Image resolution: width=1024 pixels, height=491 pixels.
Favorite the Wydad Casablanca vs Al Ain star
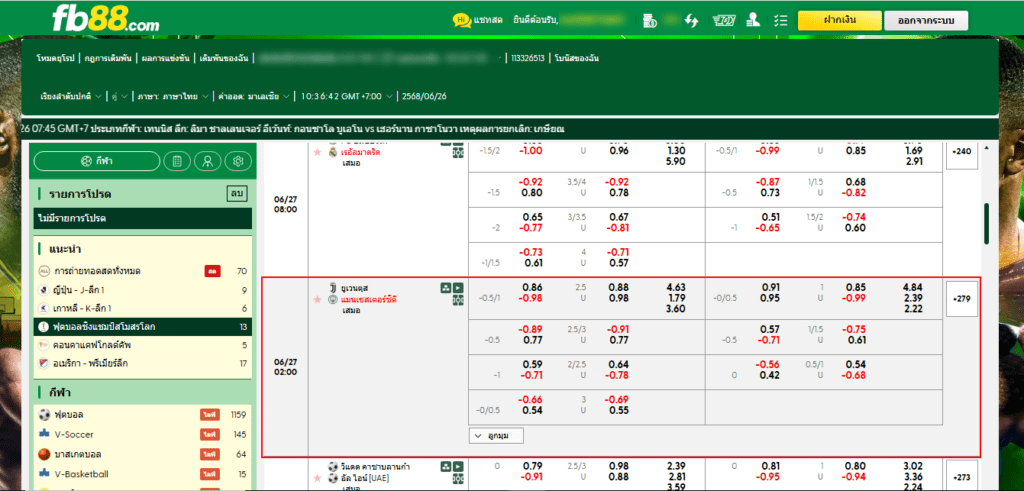pos(318,478)
